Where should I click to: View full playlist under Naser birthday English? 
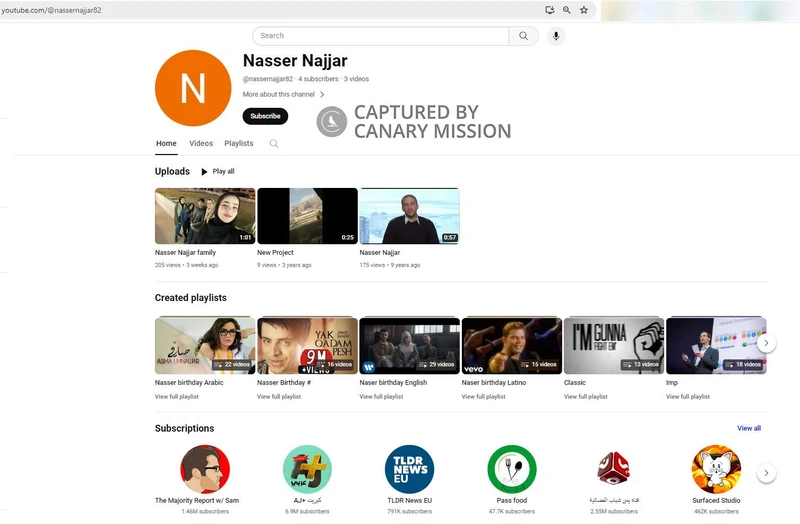[x=381, y=396]
